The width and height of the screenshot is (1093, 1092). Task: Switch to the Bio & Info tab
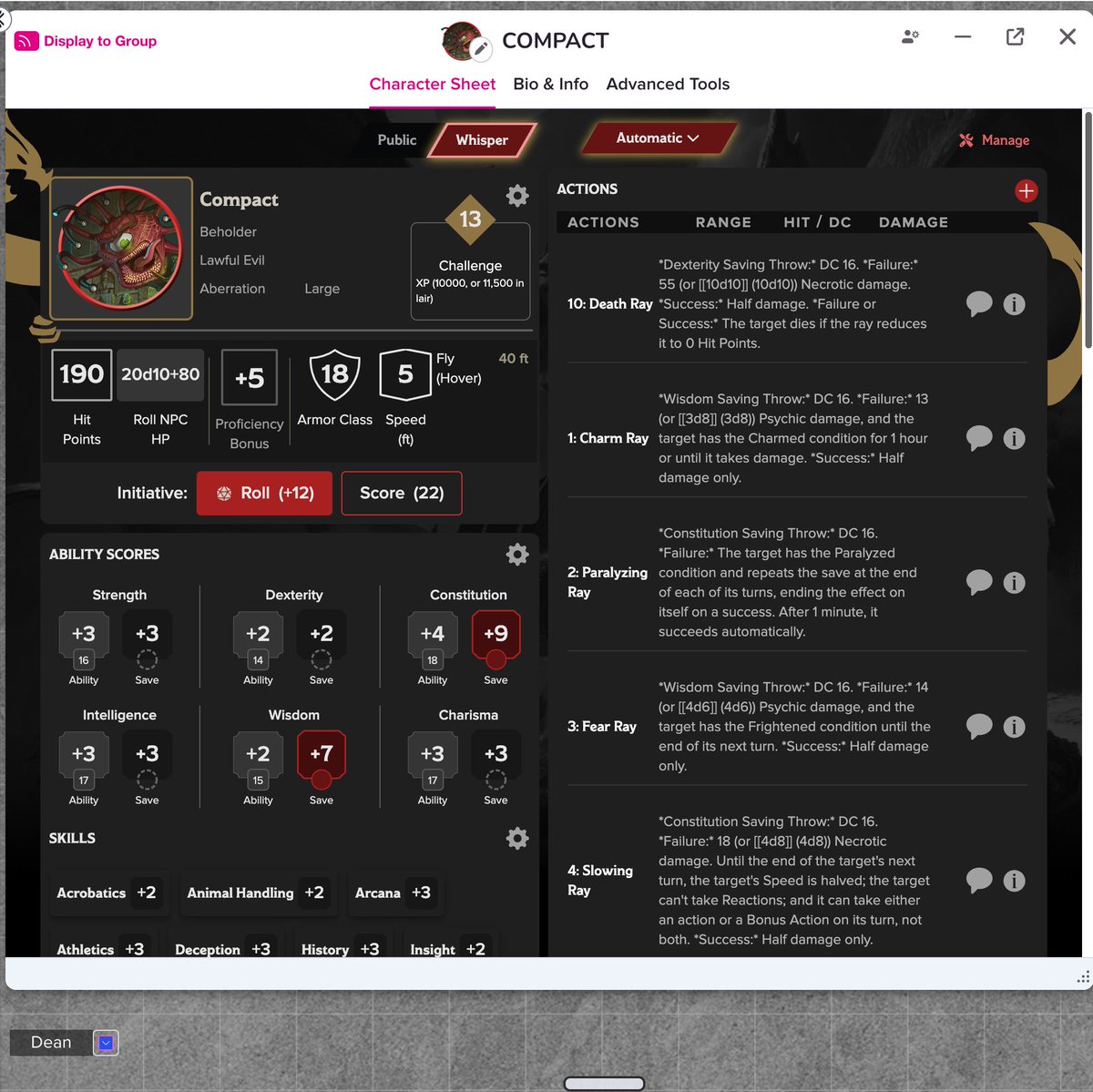pyautogui.click(x=550, y=84)
